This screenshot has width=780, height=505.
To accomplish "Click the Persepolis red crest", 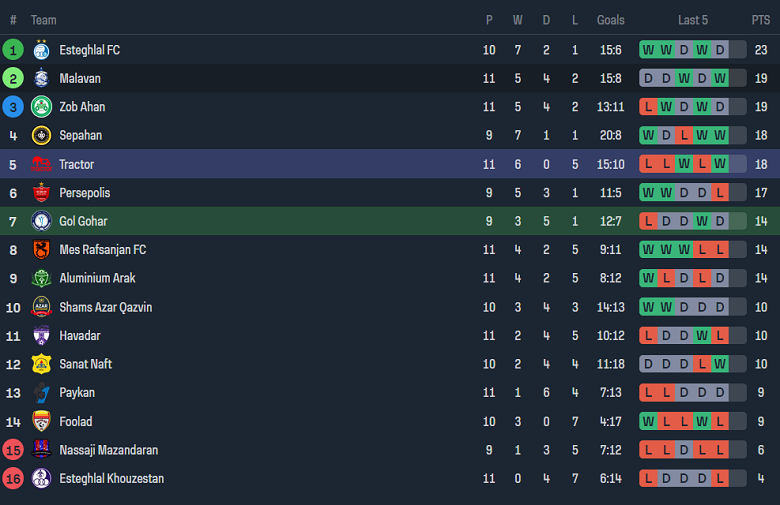I will coord(41,193).
